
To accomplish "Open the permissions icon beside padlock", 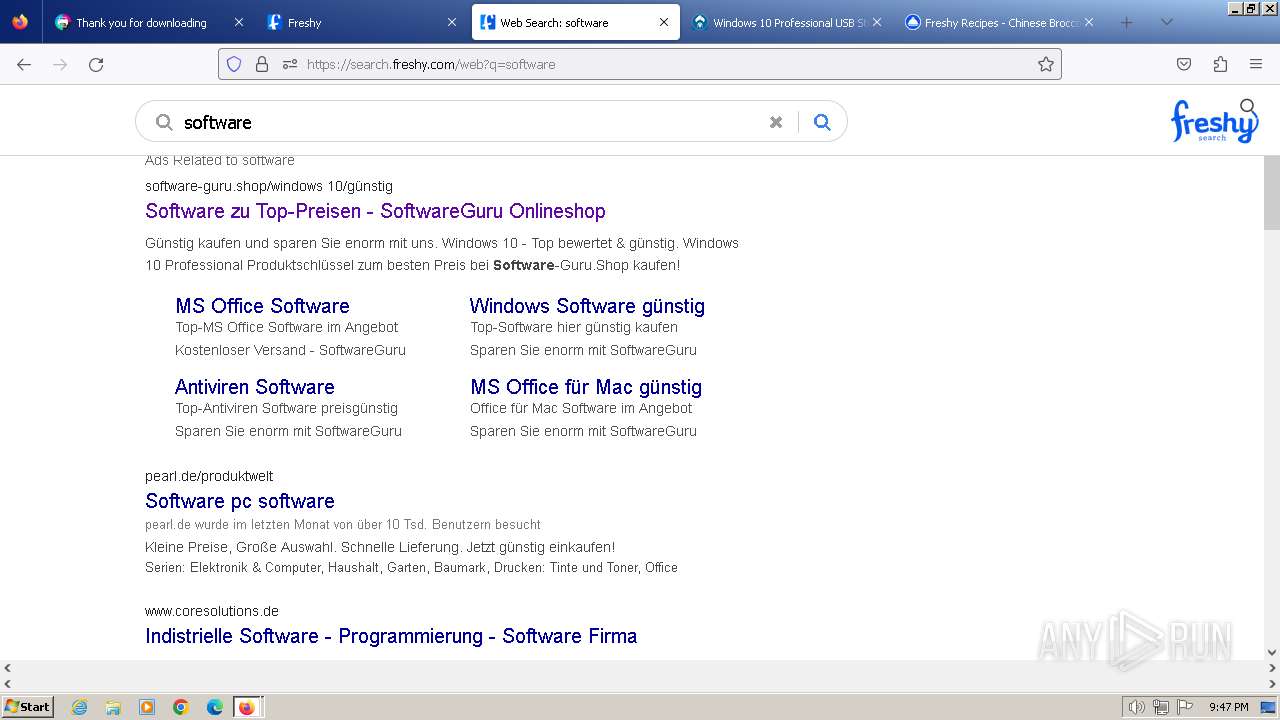I will [290, 64].
